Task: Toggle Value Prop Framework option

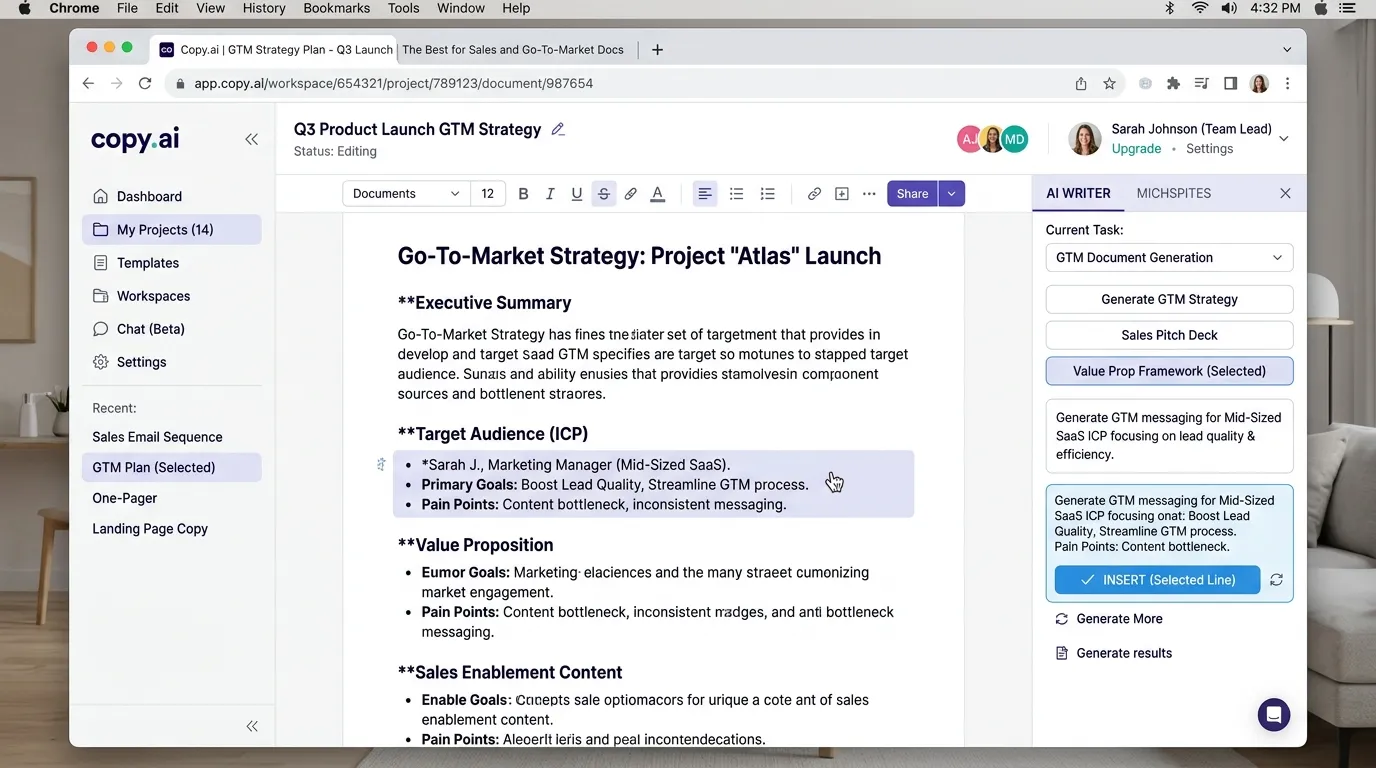Action: tap(1169, 371)
